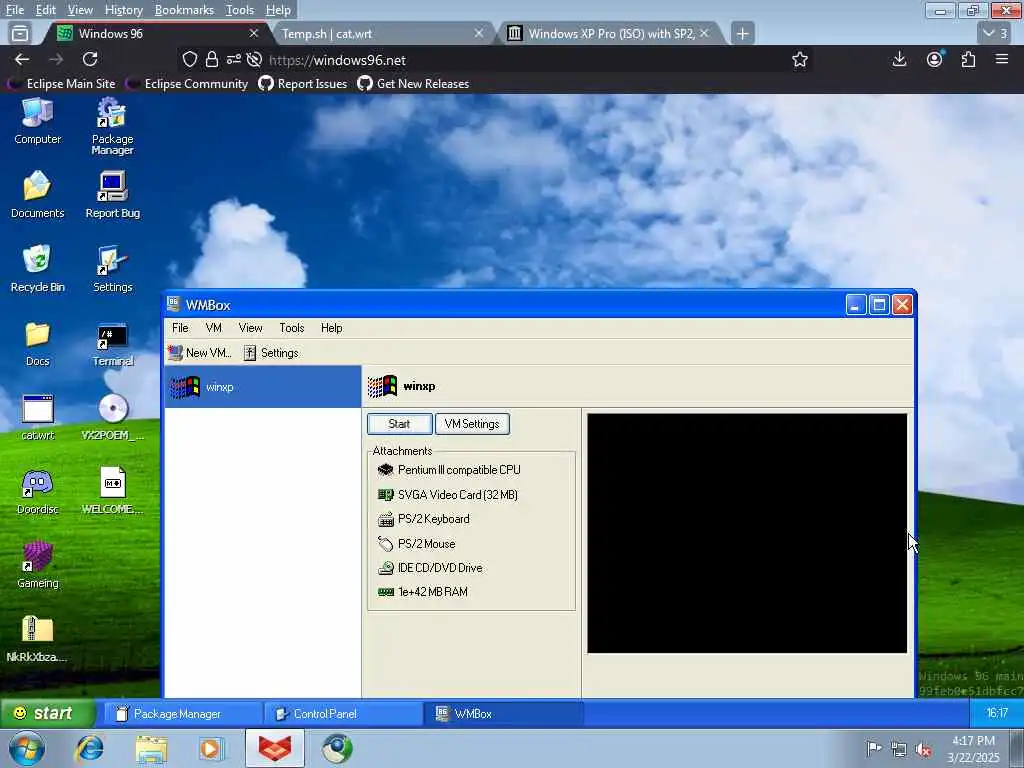The height and width of the screenshot is (768, 1024).
Task: Bookmark this page with star icon
Action: [x=800, y=59]
